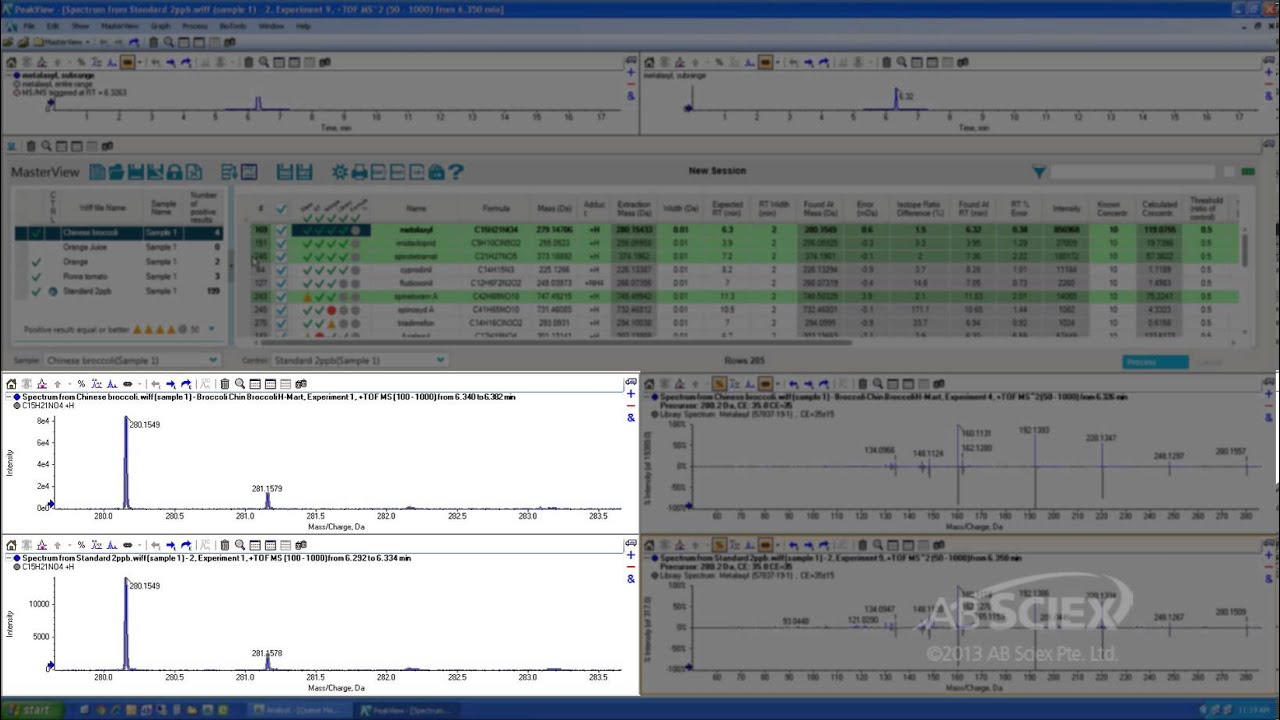Click the printer icon in MasterView toolbar
This screenshot has height=720, width=1280.
[359, 172]
